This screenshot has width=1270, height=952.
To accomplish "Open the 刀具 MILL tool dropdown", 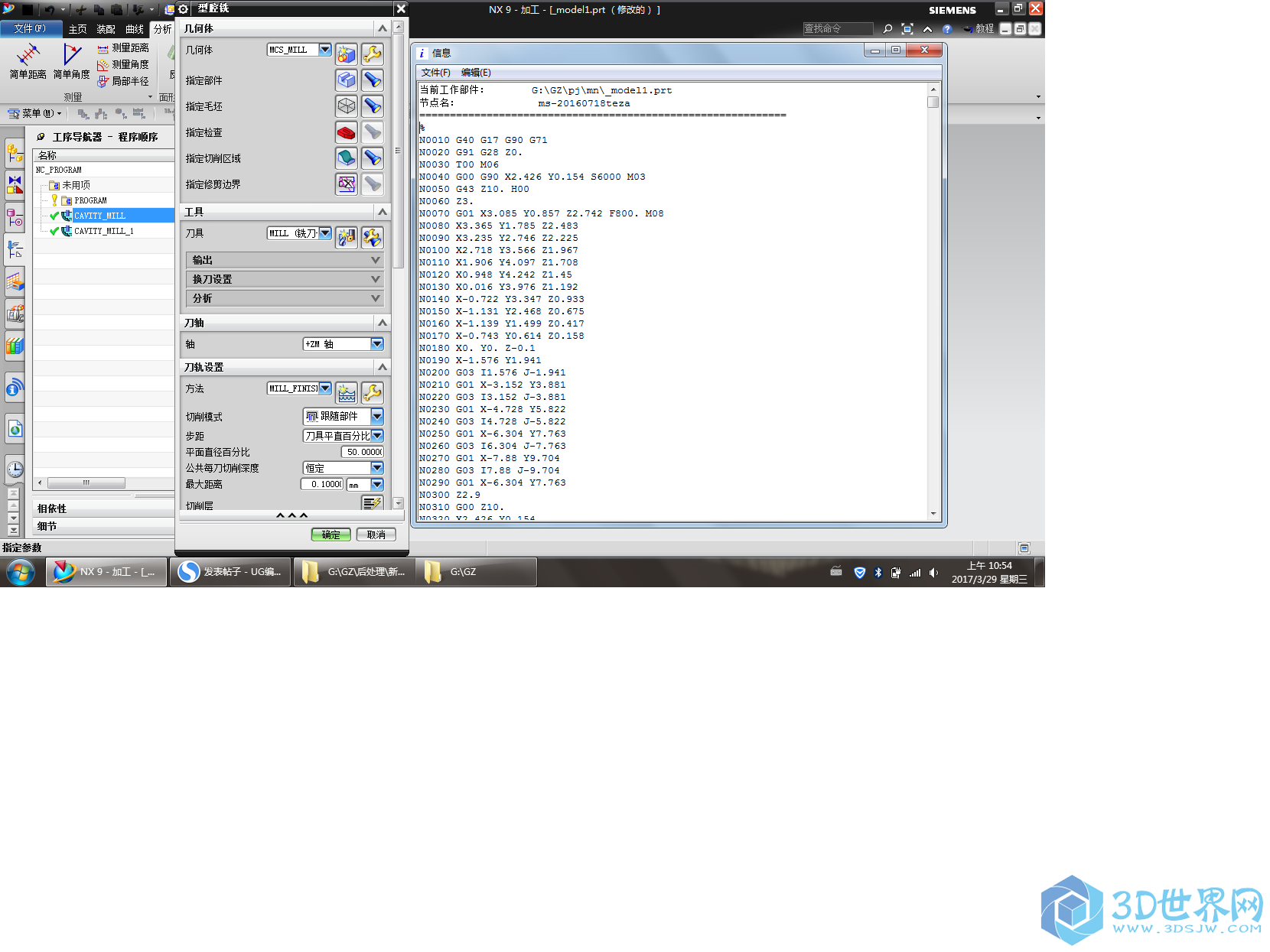I will click(x=325, y=233).
